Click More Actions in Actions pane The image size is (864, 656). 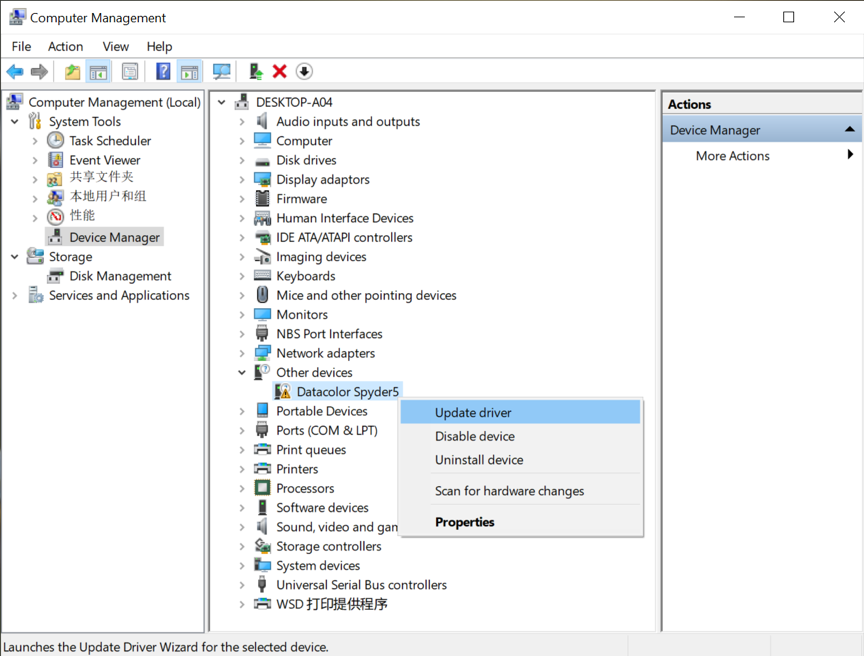pos(732,155)
